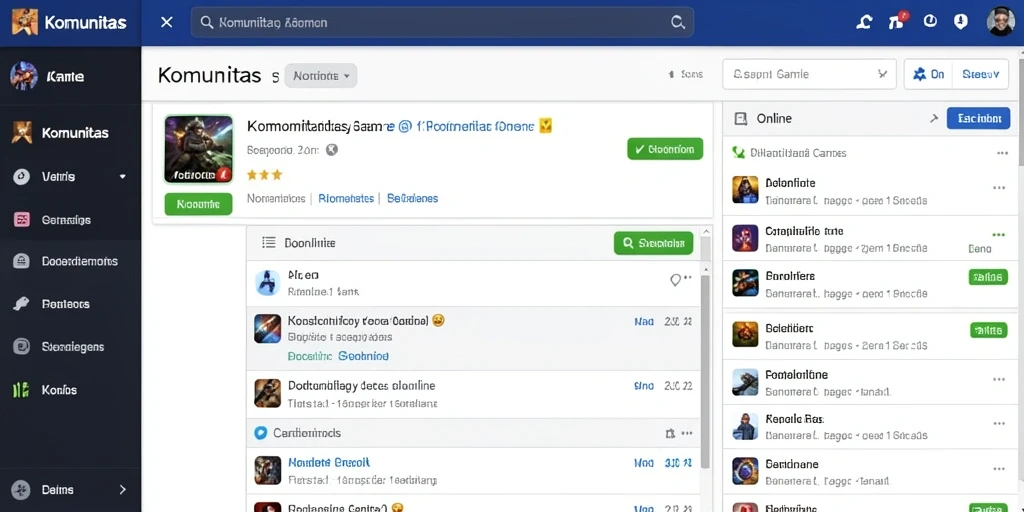Click the post list vertical scrollbar

pos(705,370)
